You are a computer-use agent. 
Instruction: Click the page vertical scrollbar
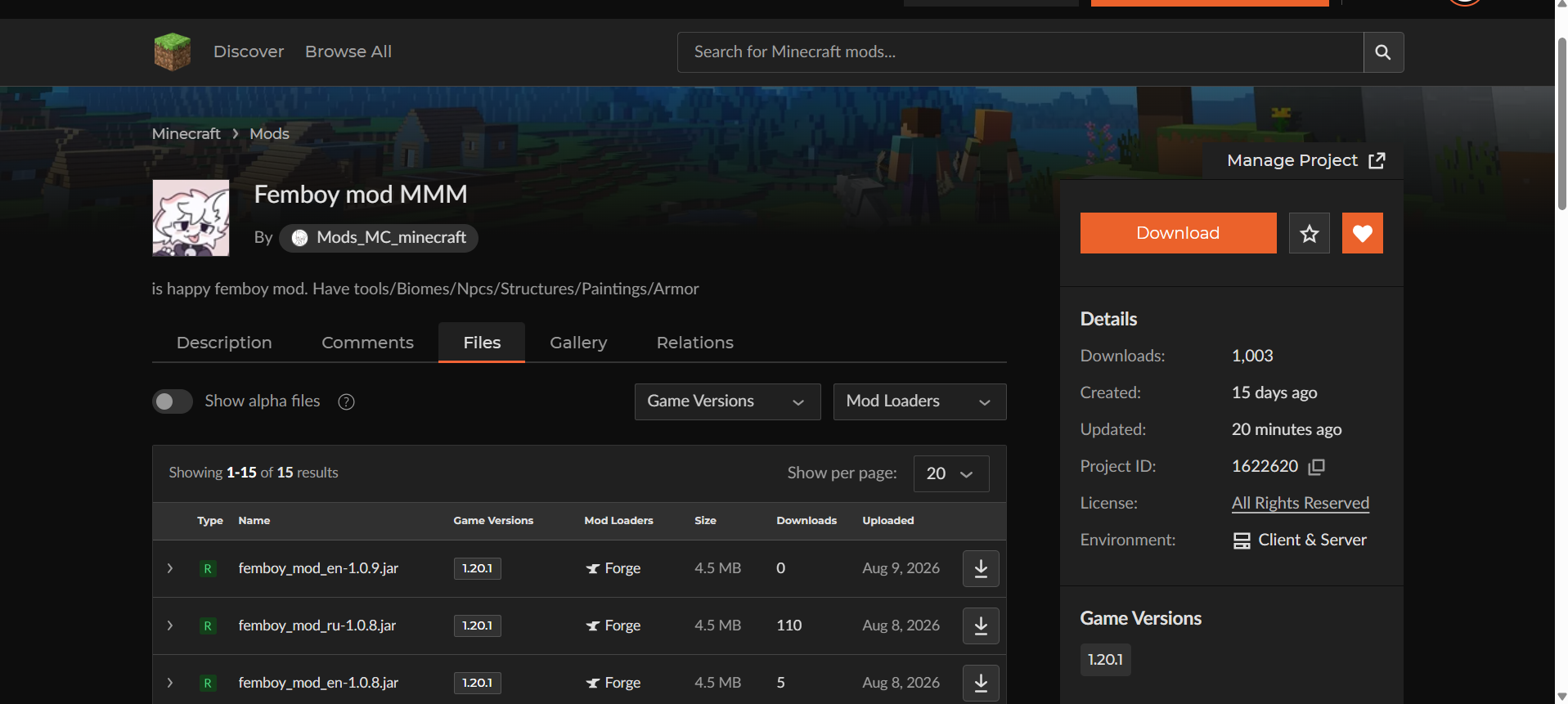[x=1561, y=123]
